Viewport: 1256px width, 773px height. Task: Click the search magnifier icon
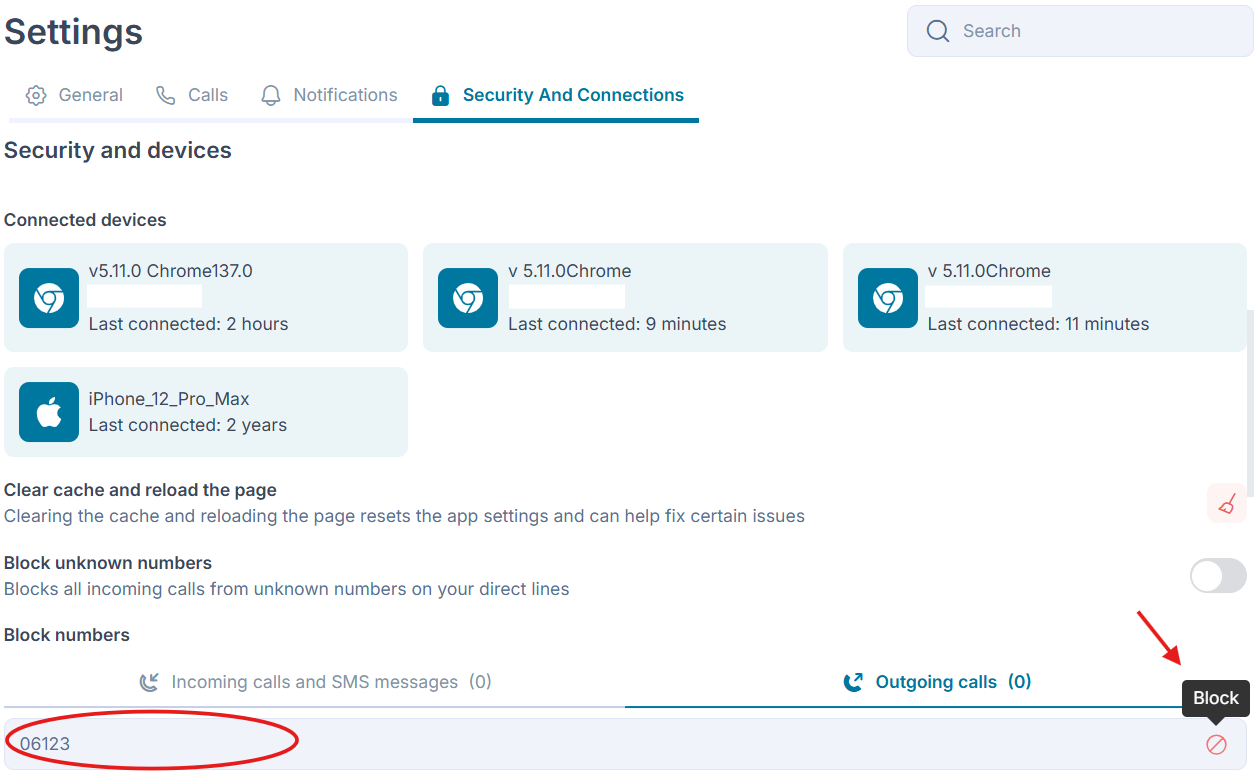(x=937, y=31)
